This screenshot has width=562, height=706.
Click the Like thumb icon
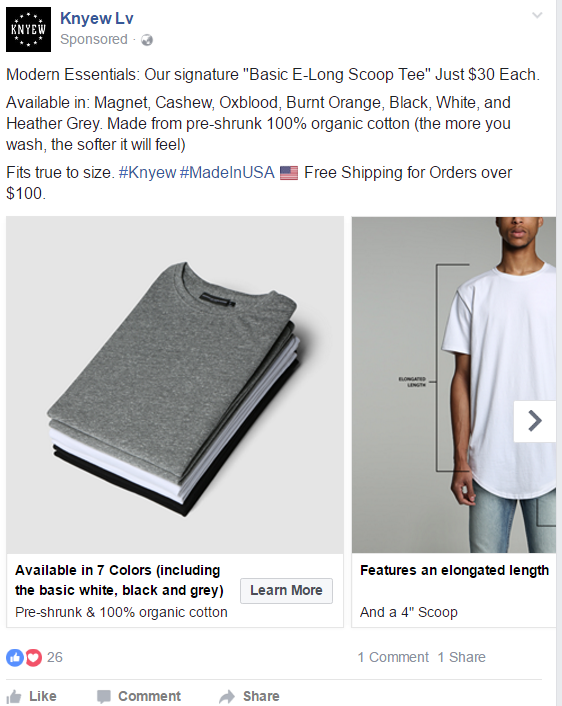(x=14, y=697)
